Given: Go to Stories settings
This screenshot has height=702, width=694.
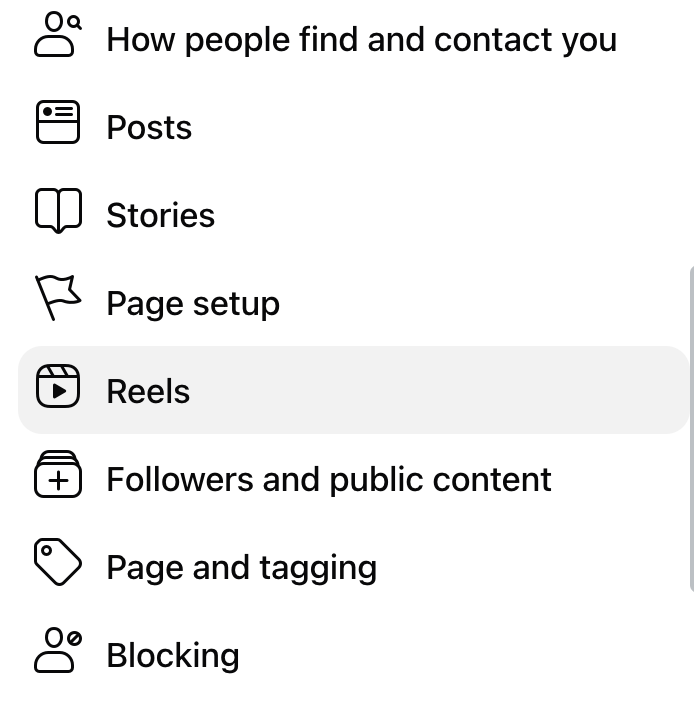Looking at the screenshot, I should pos(160,216).
